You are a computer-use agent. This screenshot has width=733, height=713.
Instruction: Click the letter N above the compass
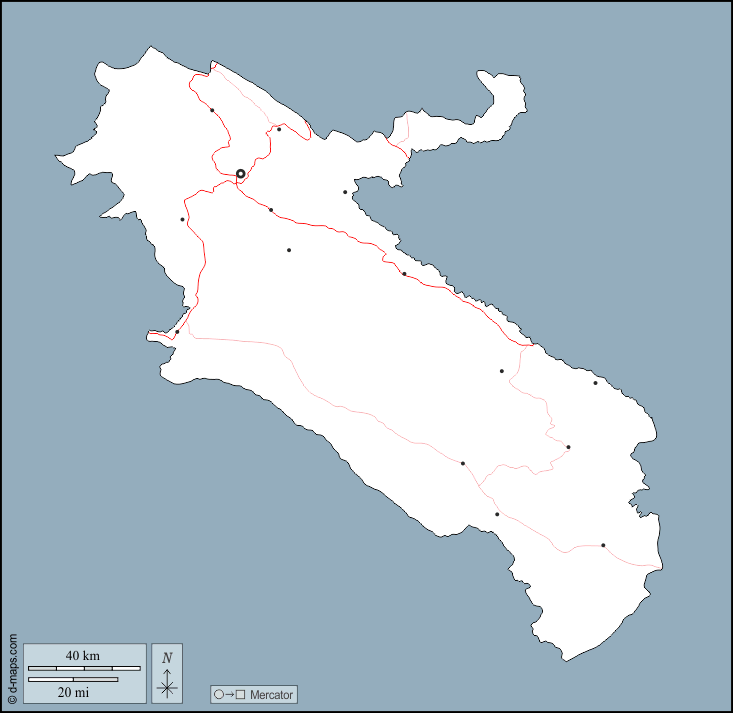(x=167, y=658)
